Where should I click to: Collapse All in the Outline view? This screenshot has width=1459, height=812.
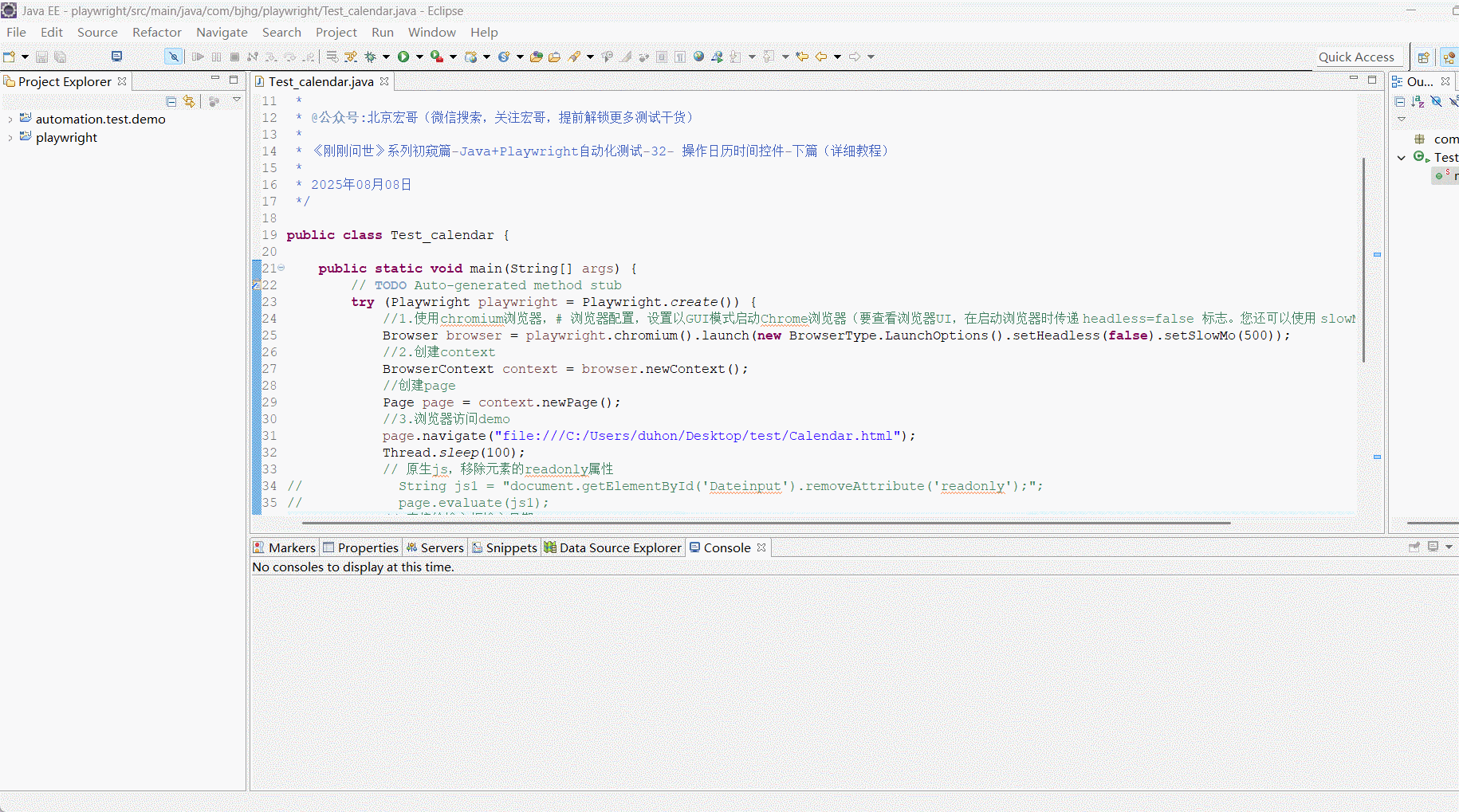point(1400,101)
